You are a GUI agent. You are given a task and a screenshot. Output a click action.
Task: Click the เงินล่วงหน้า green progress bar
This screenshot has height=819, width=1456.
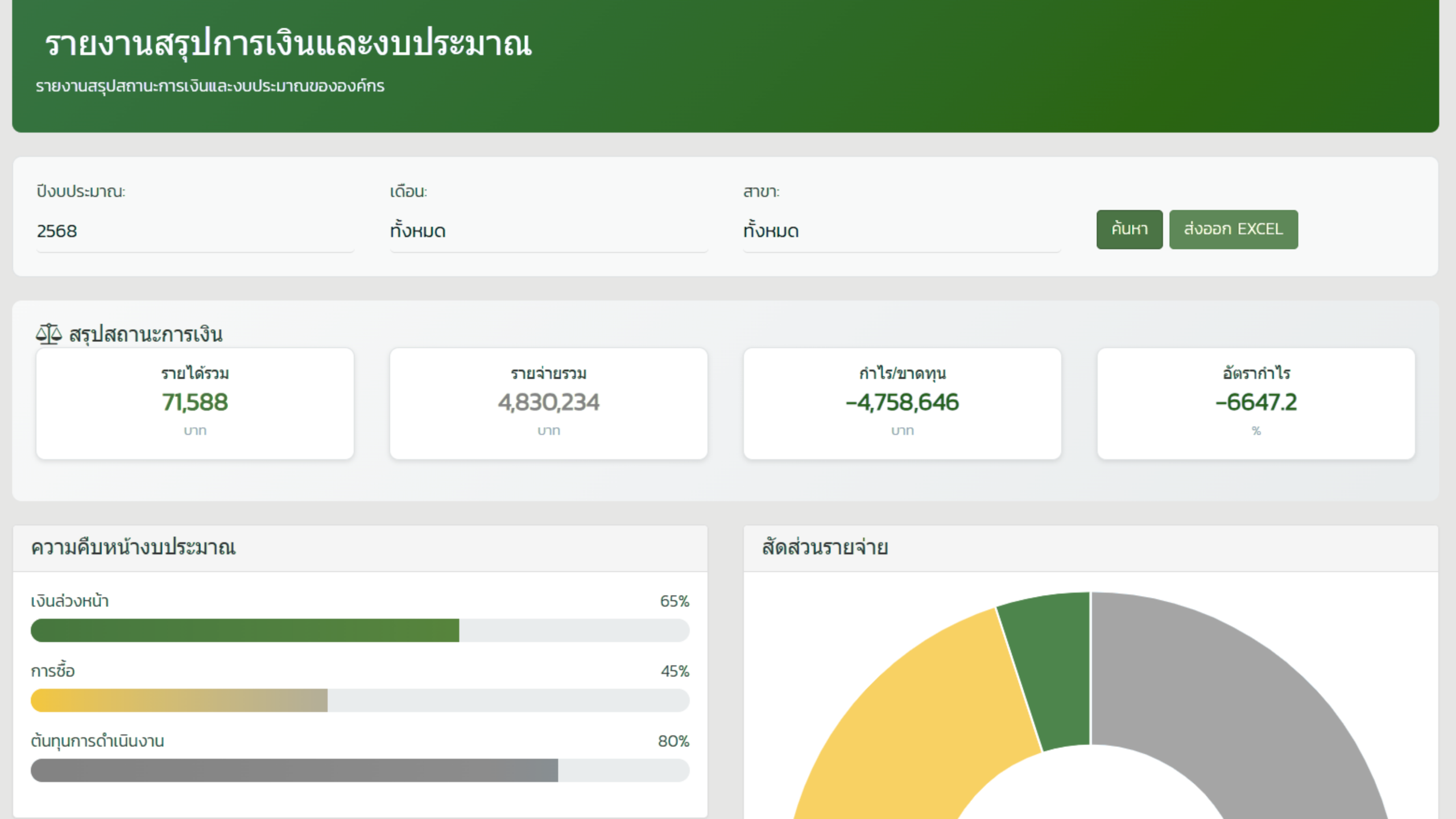(x=245, y=630)
